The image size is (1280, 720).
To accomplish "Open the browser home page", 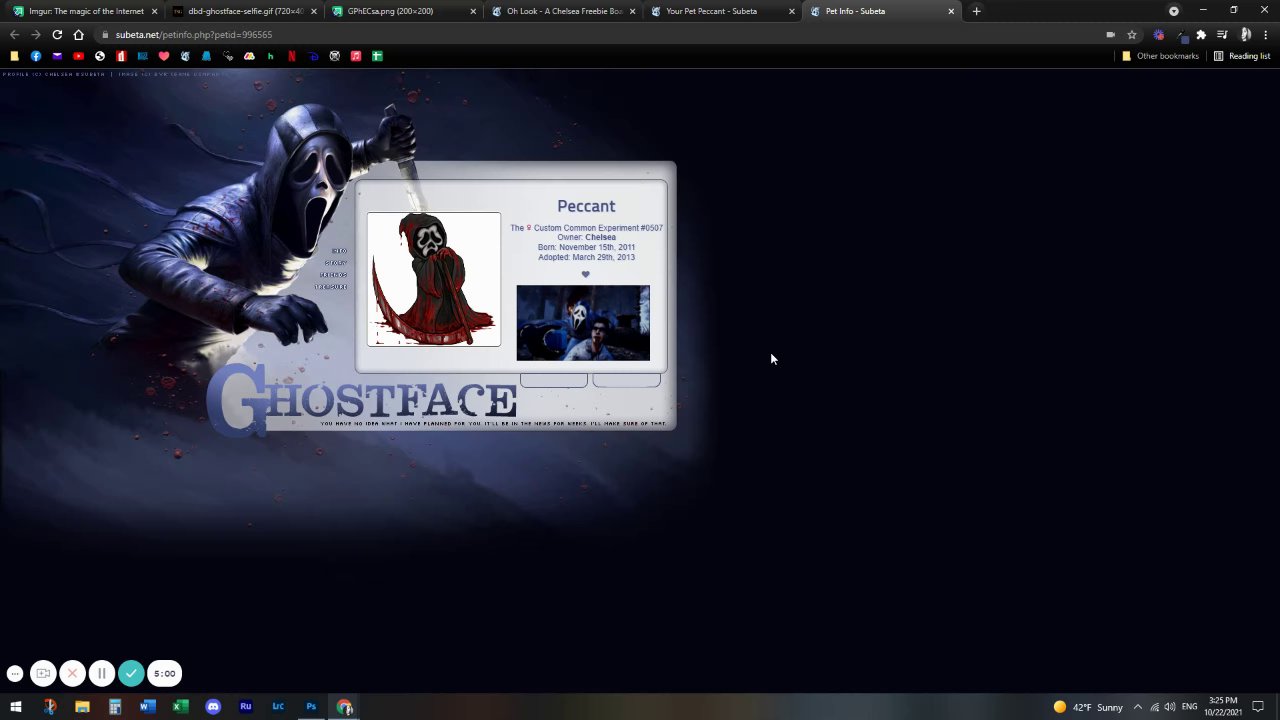I will (78, 34).
